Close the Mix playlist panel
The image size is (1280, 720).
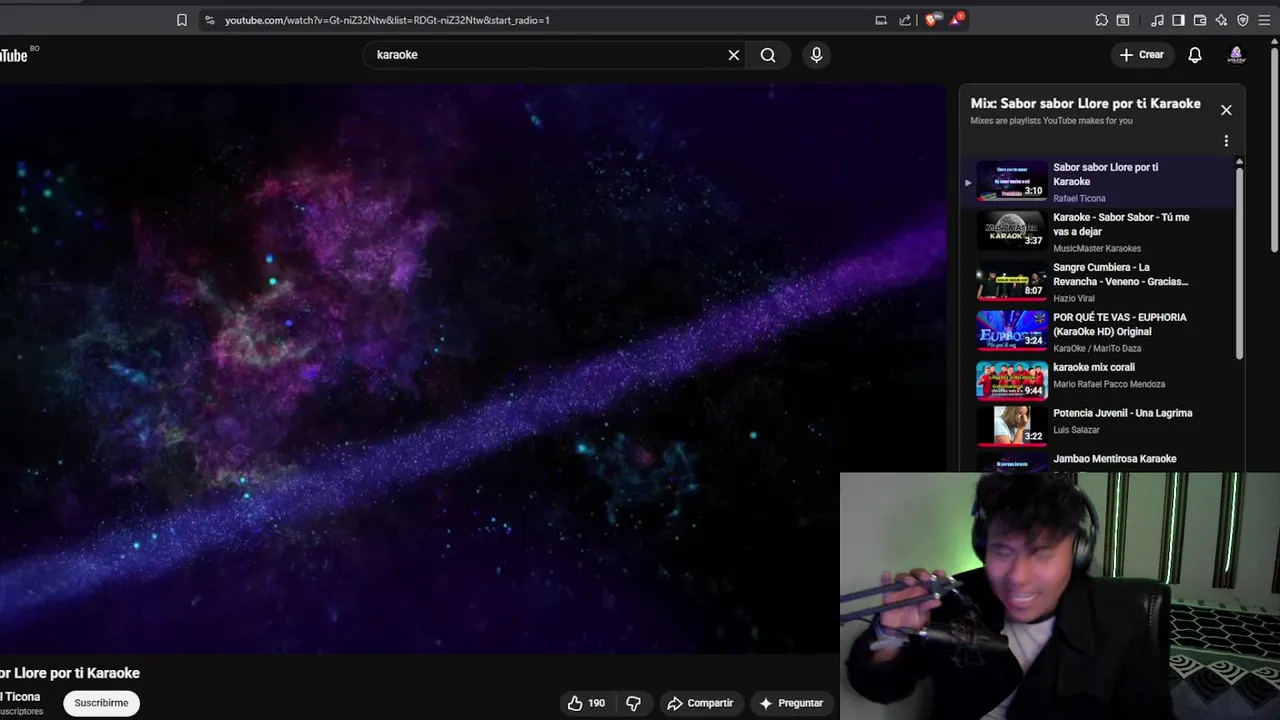tap(1226, 110)
